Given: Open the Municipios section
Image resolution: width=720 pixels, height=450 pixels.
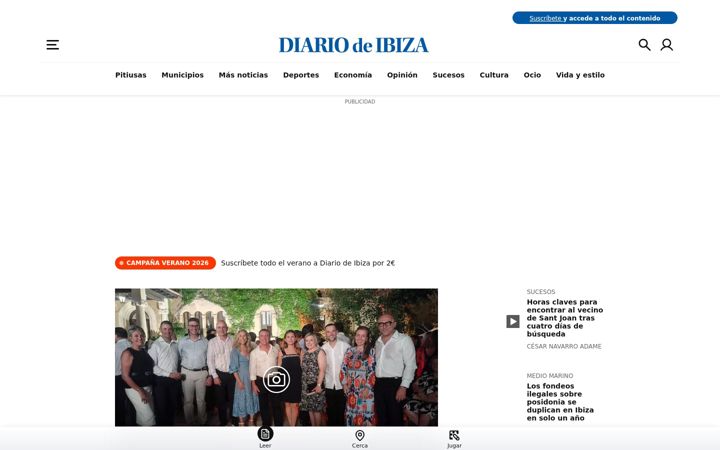Looking at the screenshot, I should pyautogui.click(x=182, y=75).
